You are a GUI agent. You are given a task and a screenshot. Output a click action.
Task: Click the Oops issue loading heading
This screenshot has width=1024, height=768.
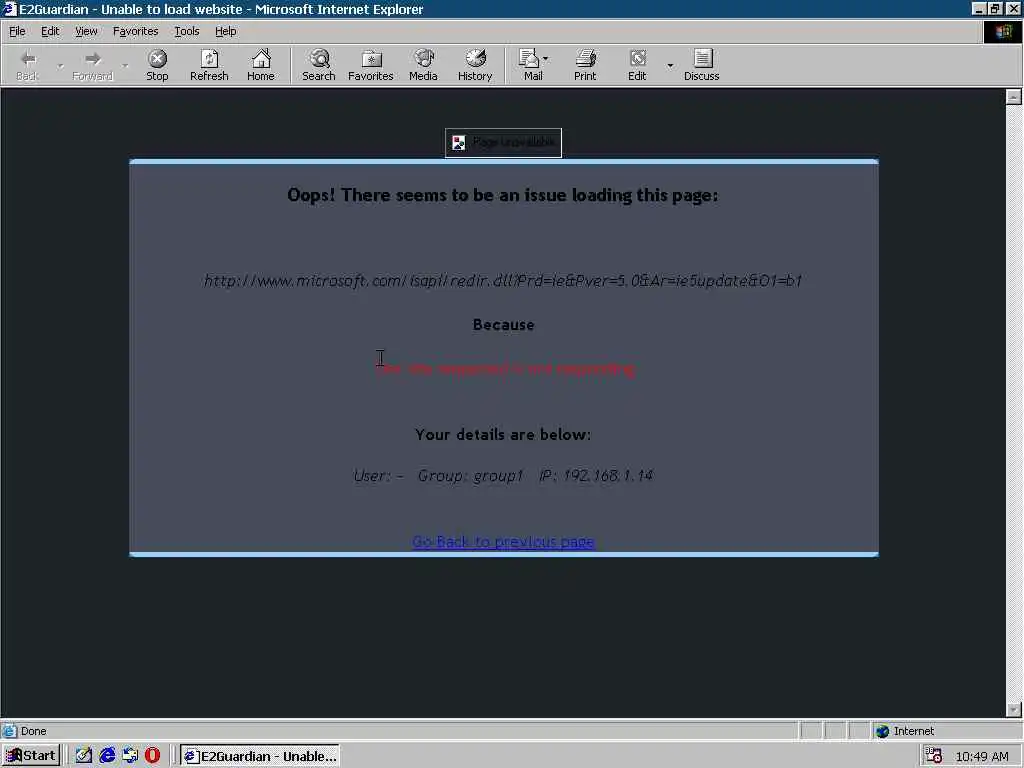coord(503,195)
